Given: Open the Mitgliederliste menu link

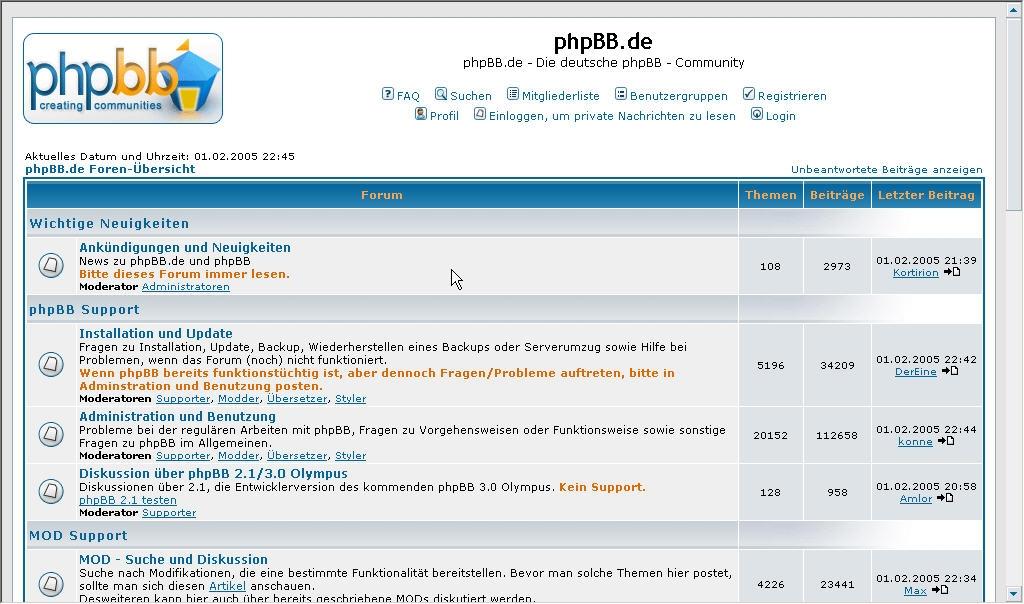Looking at the screenshot, I should pos(560,96).
